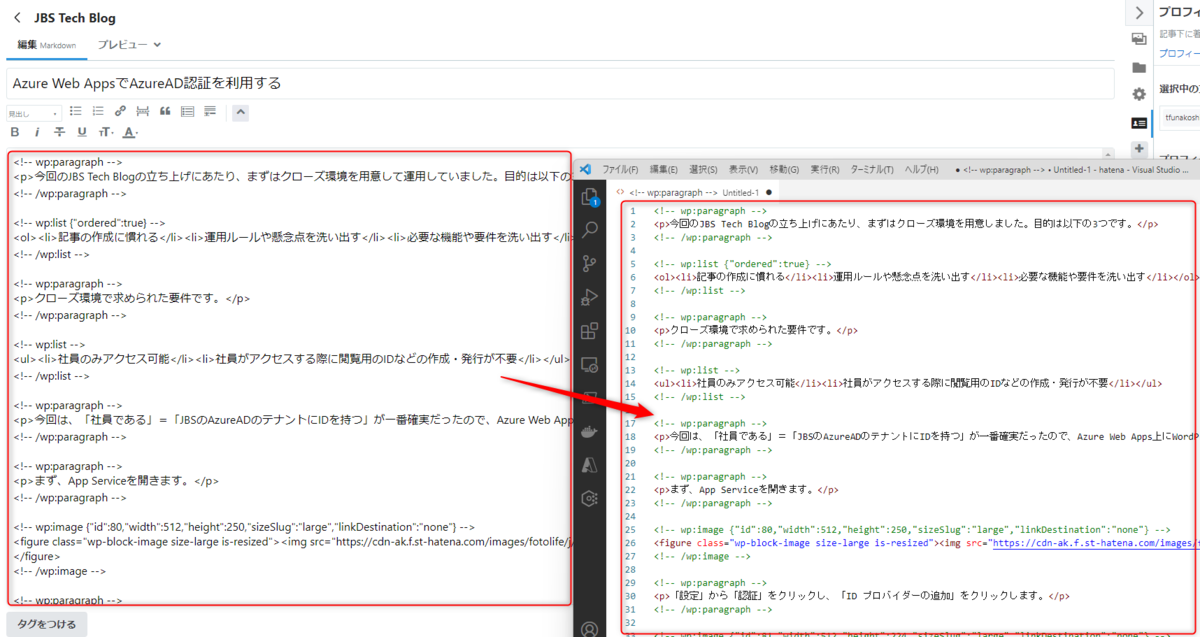Click the article title field
Screen dimensions: 1200x637
point(560,83)
